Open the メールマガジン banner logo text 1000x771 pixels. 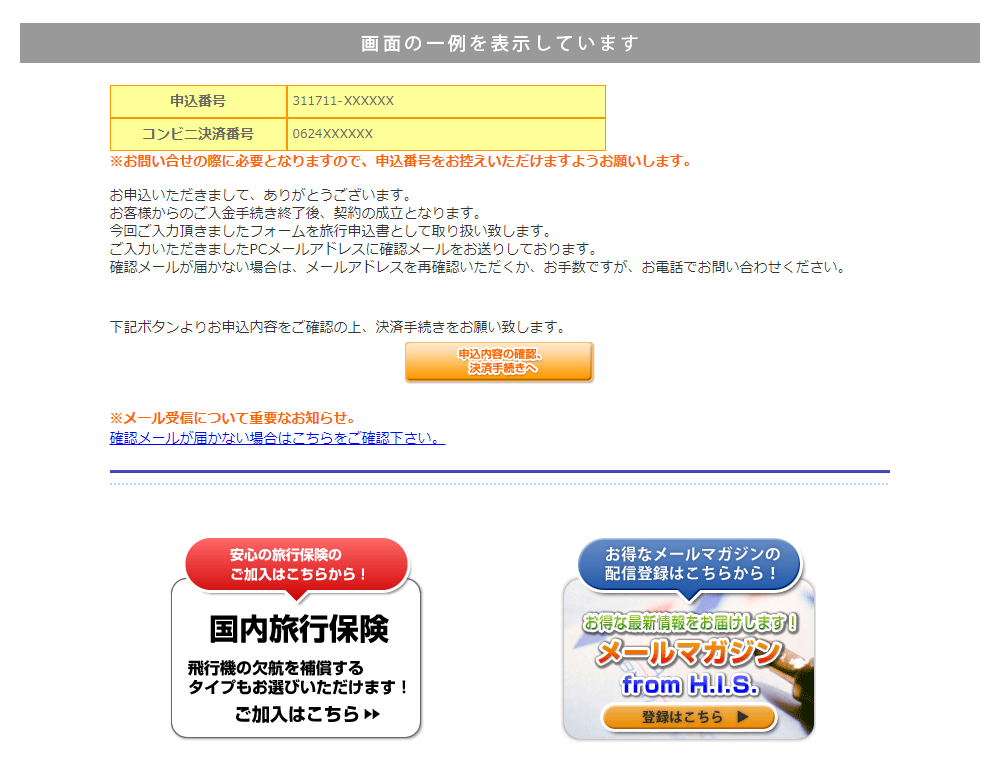point(689,653)
